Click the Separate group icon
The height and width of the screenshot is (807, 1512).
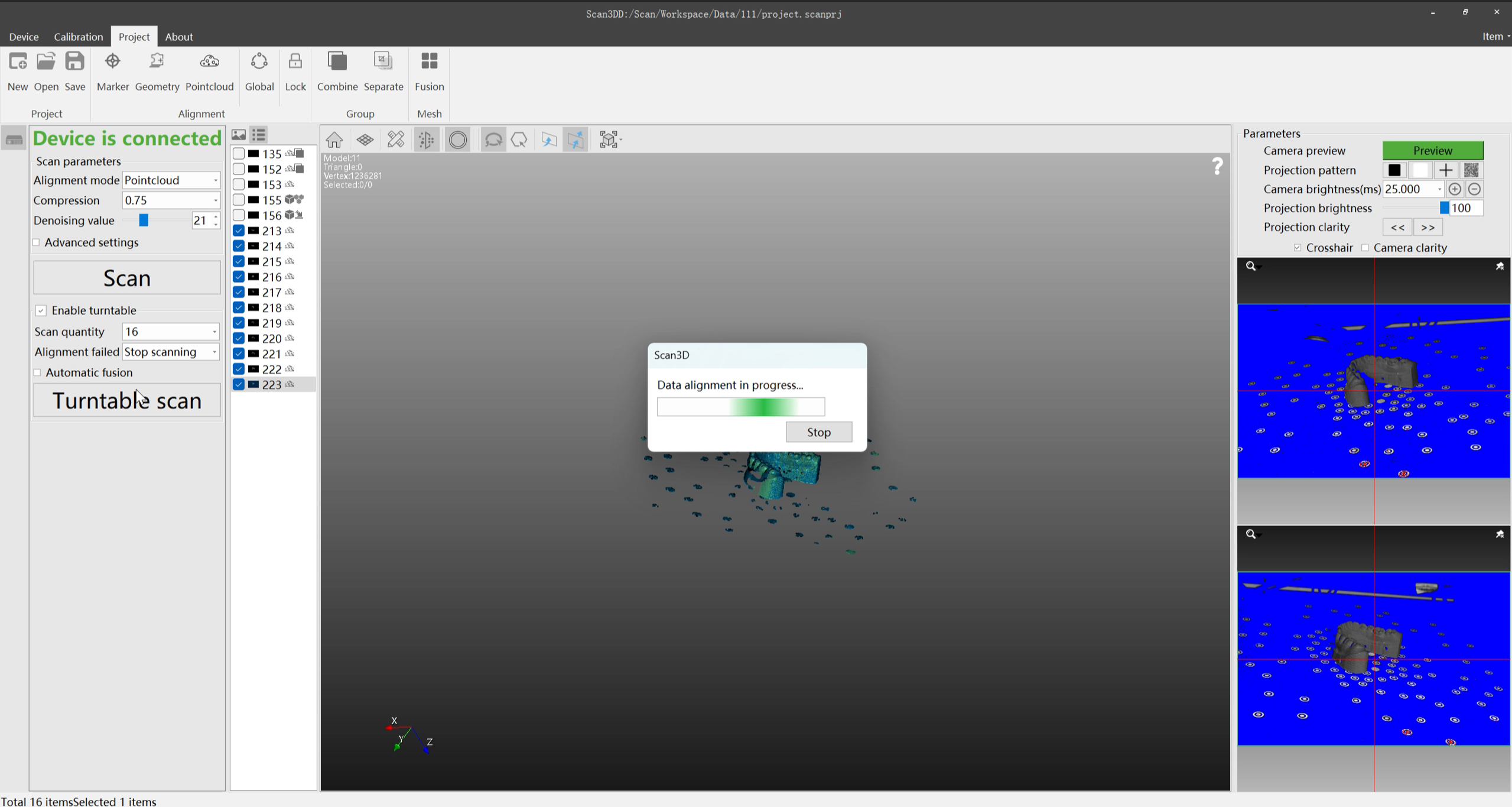click(383, 61)
